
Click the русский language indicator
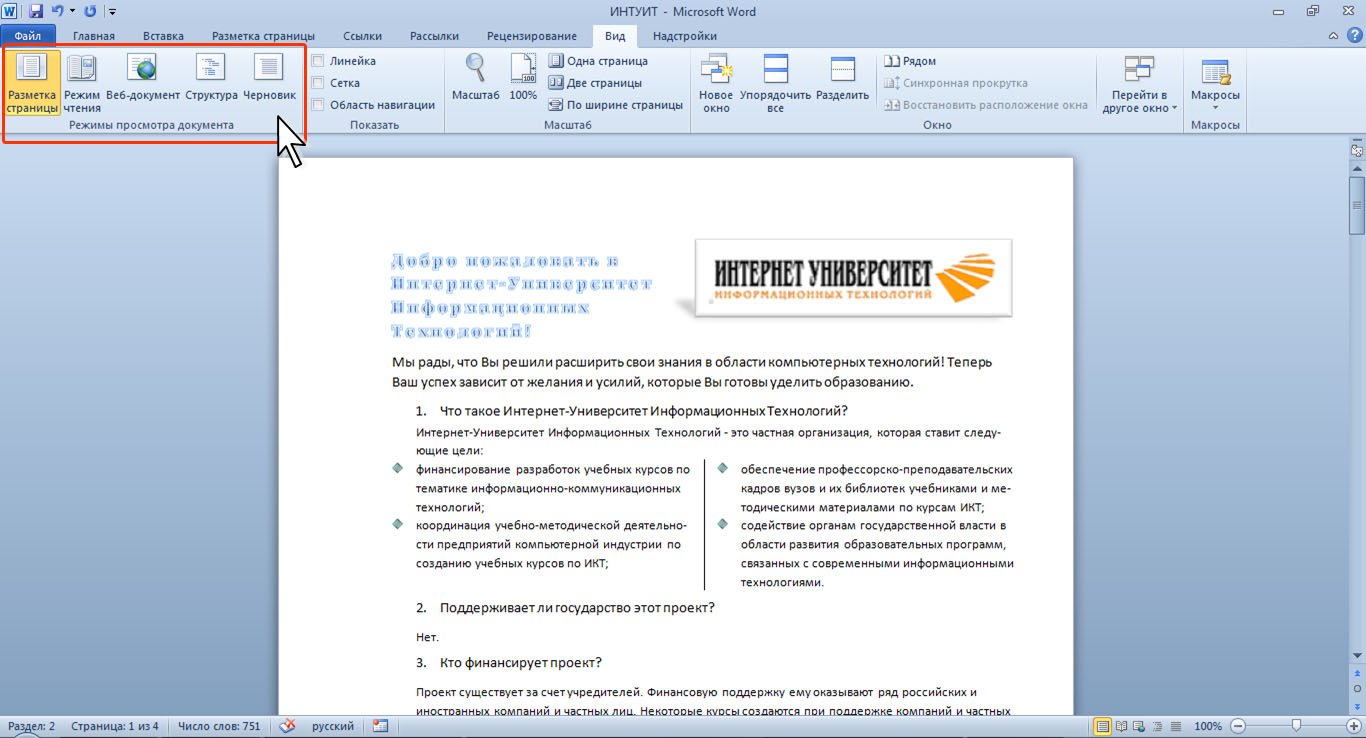coord(333,726)
